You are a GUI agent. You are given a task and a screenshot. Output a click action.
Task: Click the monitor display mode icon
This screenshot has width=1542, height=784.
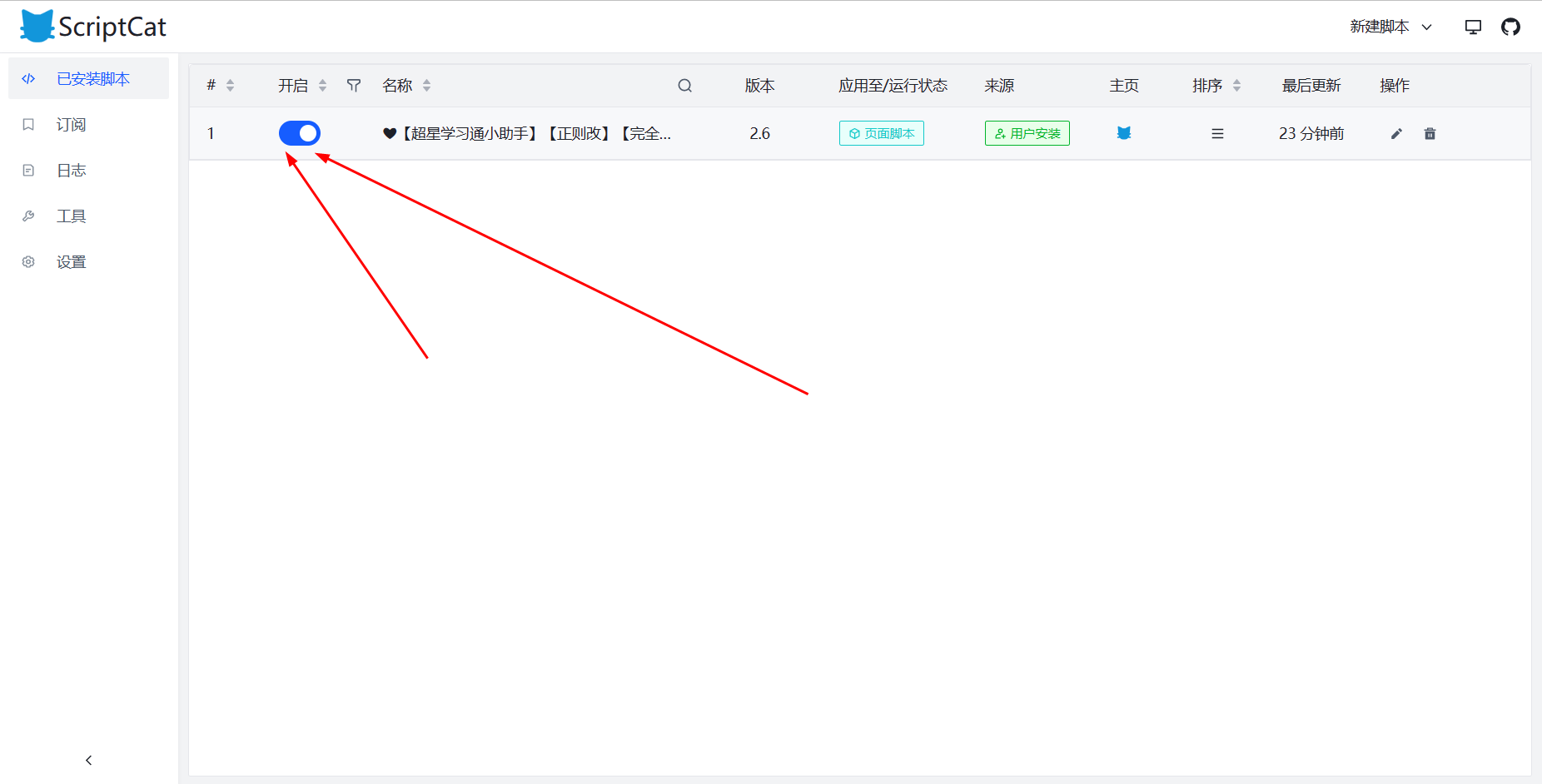tap(1473, 27)
